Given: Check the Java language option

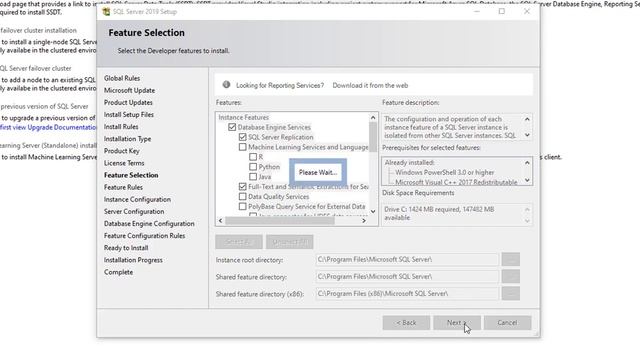Looking at the screenshot, I should click(x=253, y=177).
